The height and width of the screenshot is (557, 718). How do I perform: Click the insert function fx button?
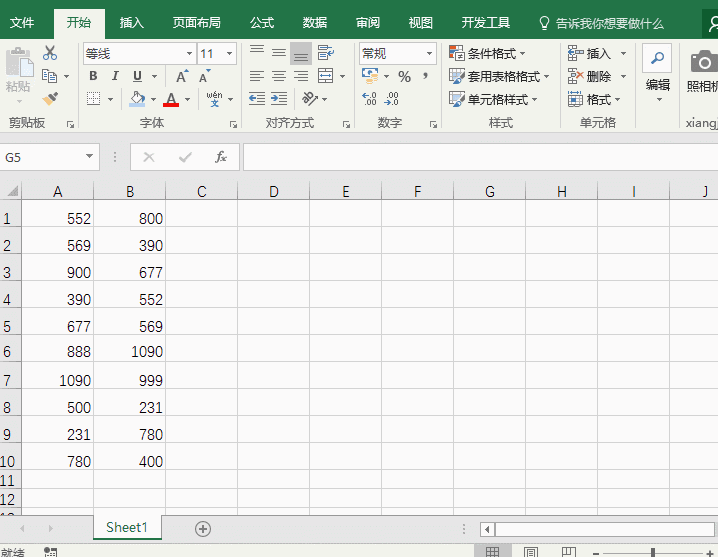[x=221, y=157]
